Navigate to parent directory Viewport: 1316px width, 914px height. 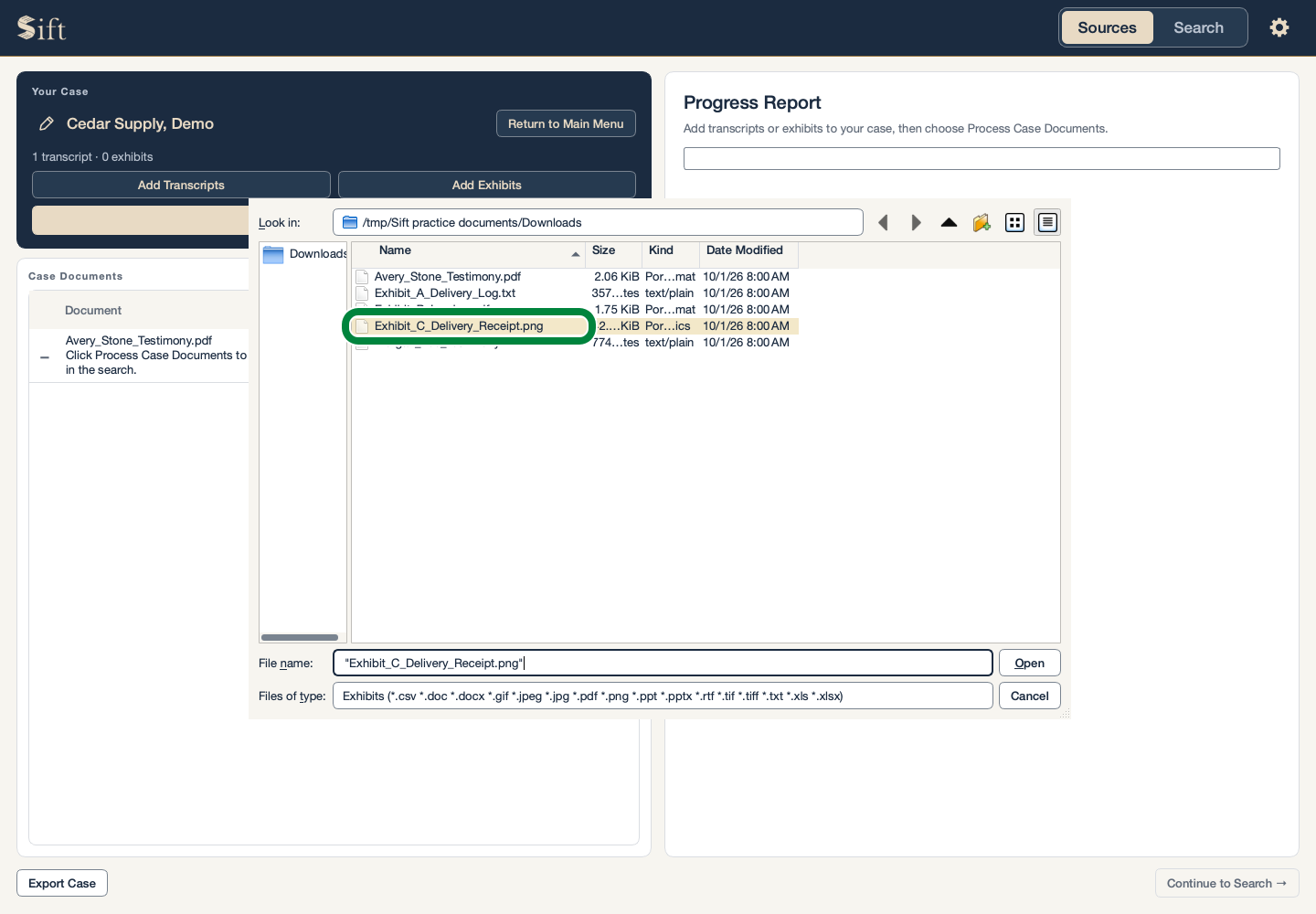(x=949, y=222)
